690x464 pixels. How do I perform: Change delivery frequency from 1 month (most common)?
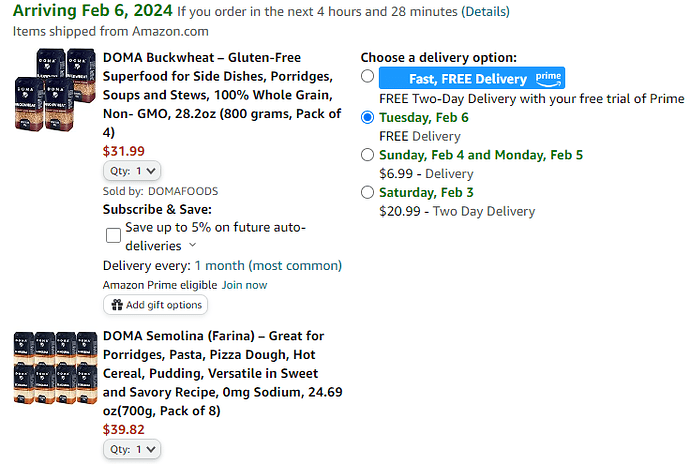[x=268, y=265]
